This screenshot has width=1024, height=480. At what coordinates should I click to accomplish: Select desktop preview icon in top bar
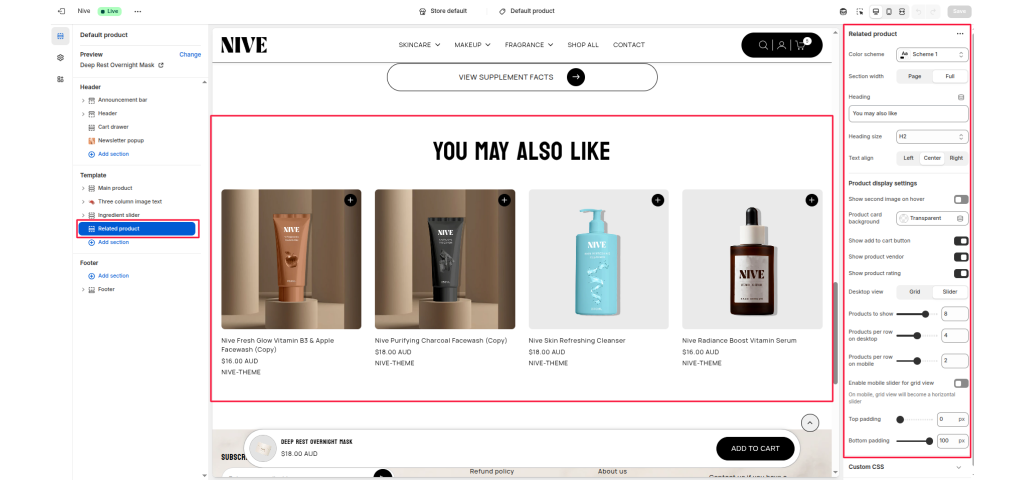pos(876,11)
